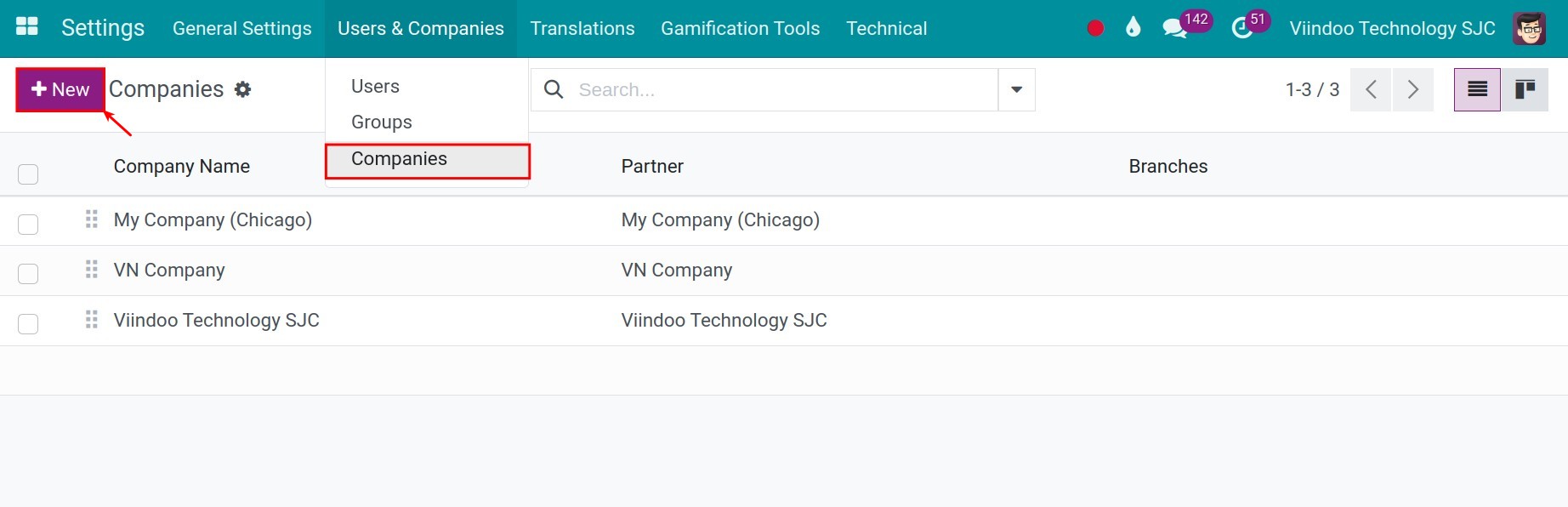Click the search magnifier icon

point(554,89)
